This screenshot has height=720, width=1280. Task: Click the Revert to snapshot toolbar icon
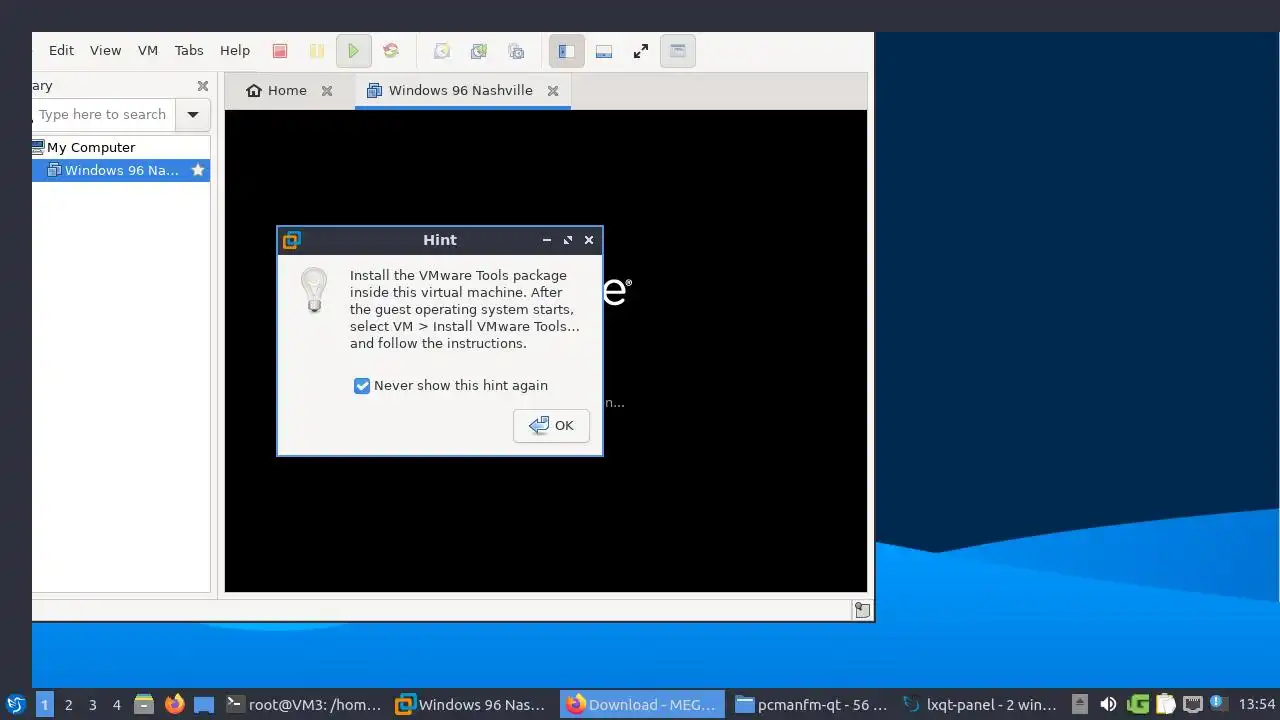pos(479,51)
